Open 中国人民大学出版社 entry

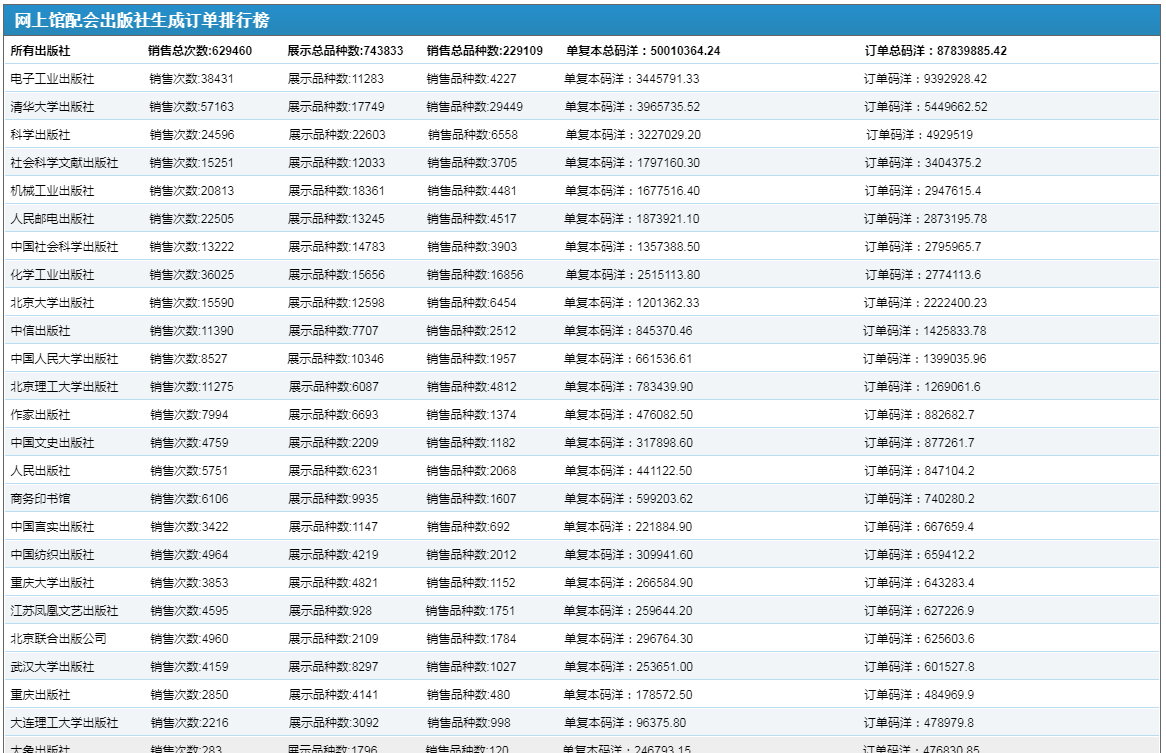[64, 359]
